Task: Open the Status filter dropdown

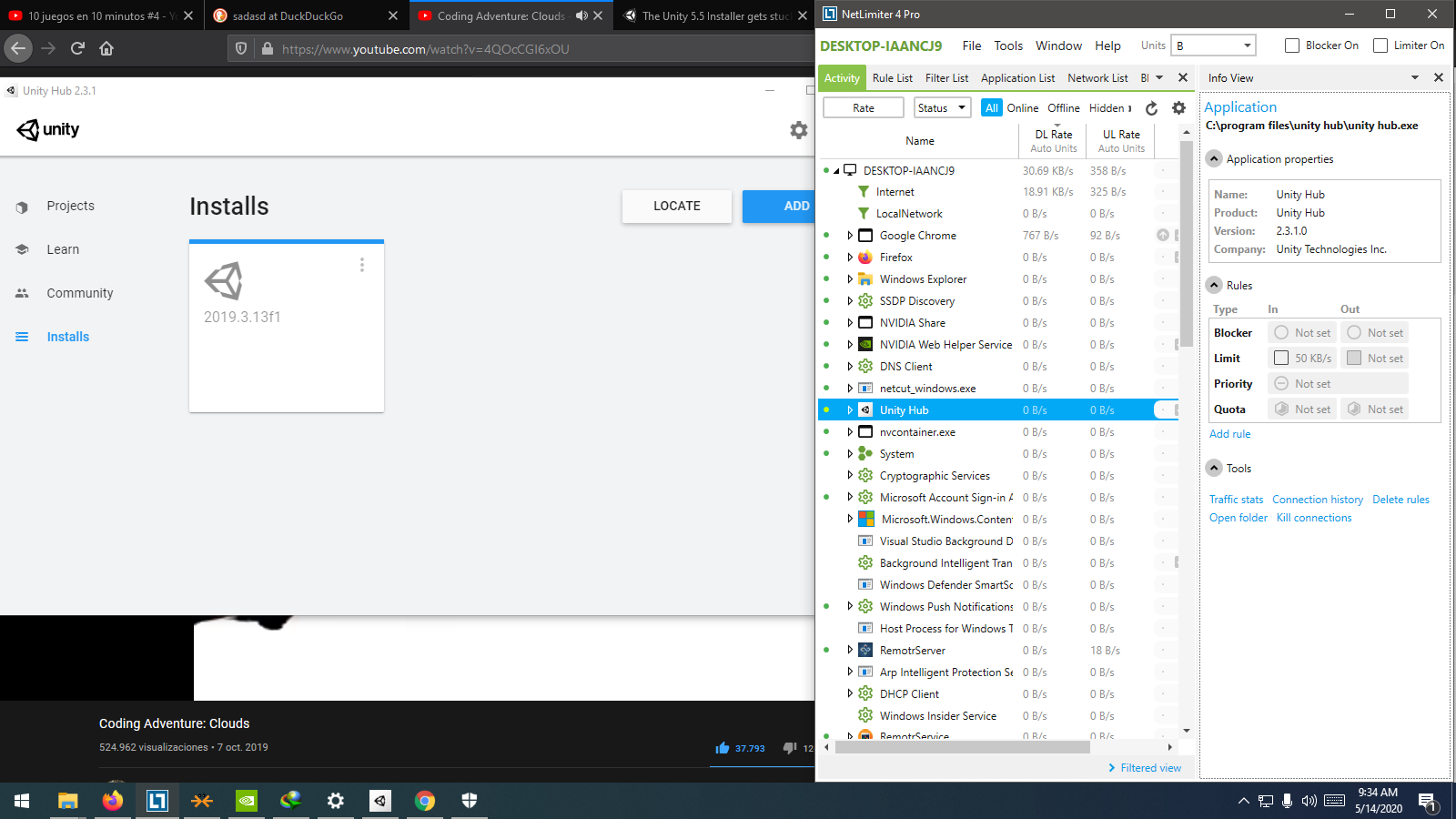Action: (942, 108)
